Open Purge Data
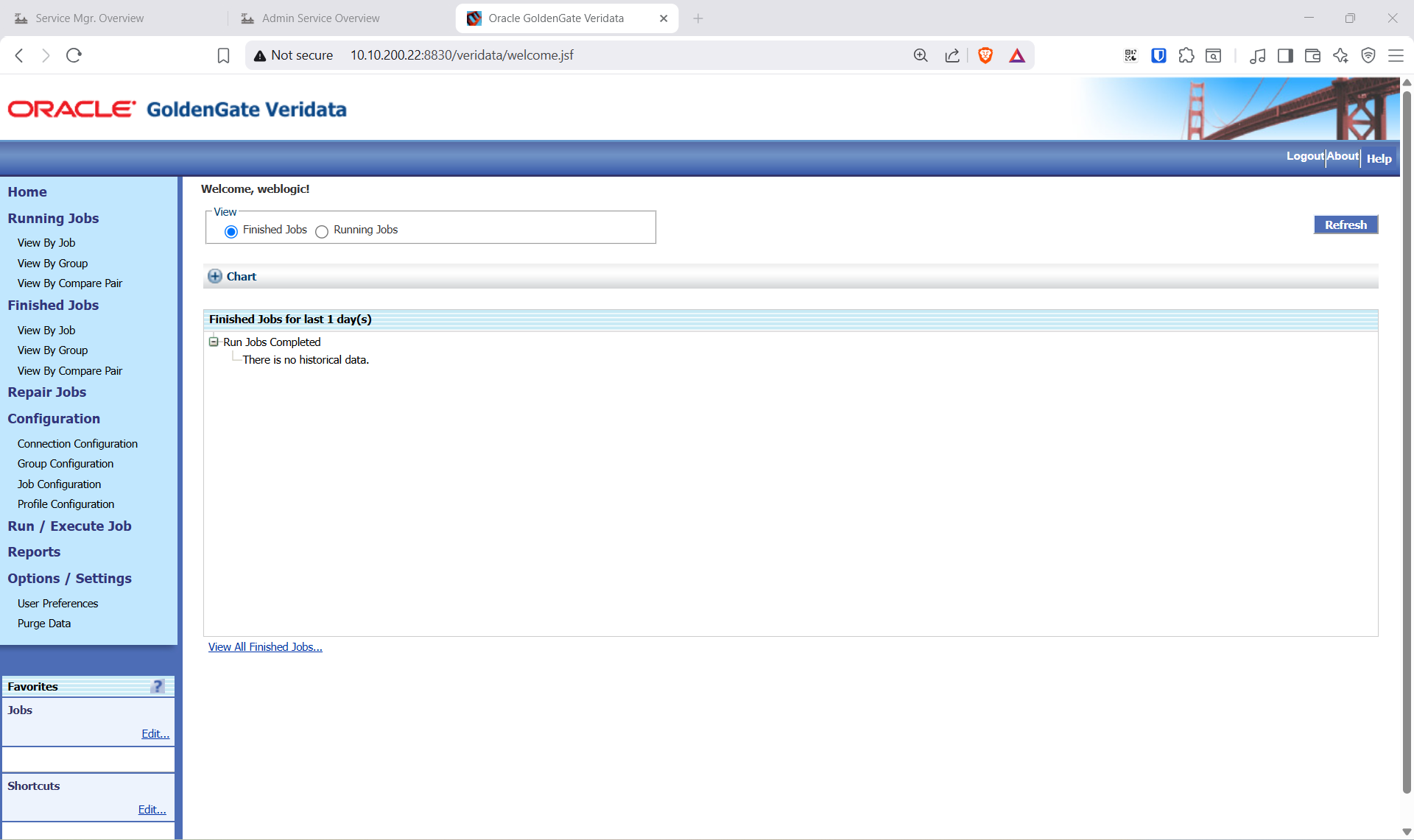Viewport: 1414px width, 840px height. pyautogui.click(x=44, y=623)
